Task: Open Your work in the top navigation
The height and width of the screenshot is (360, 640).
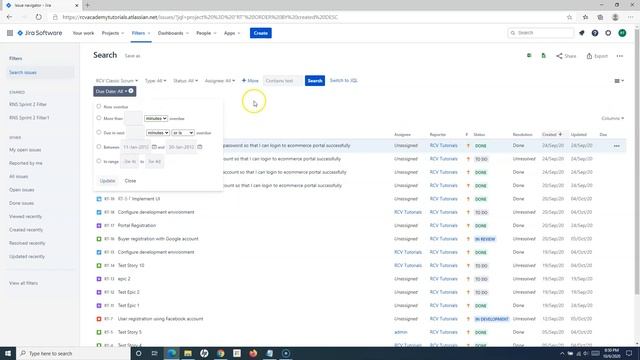Action: (83, 33)
